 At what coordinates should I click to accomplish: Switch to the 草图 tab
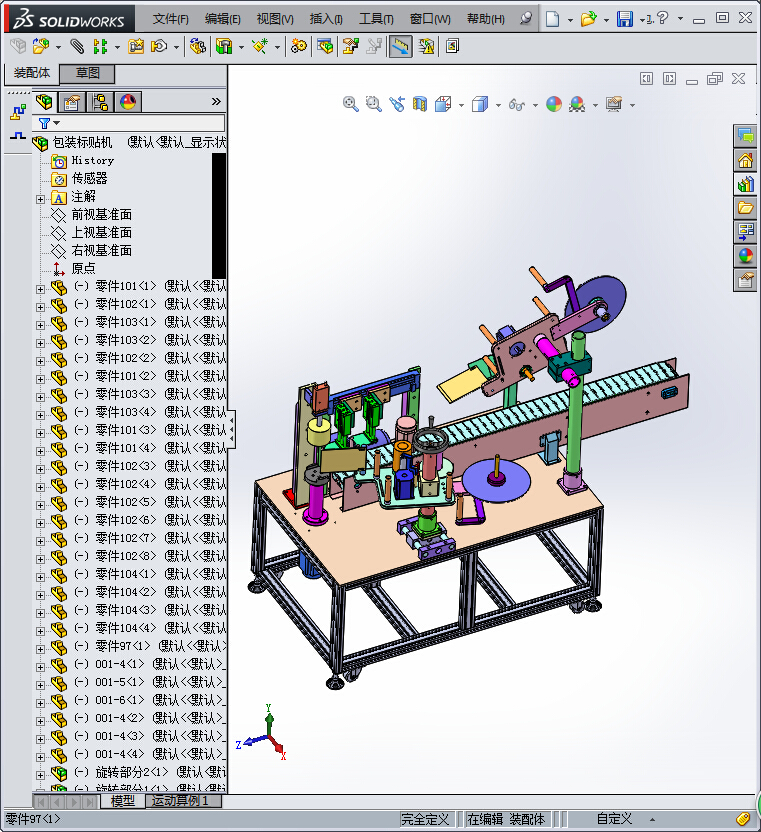pos(87,73)
